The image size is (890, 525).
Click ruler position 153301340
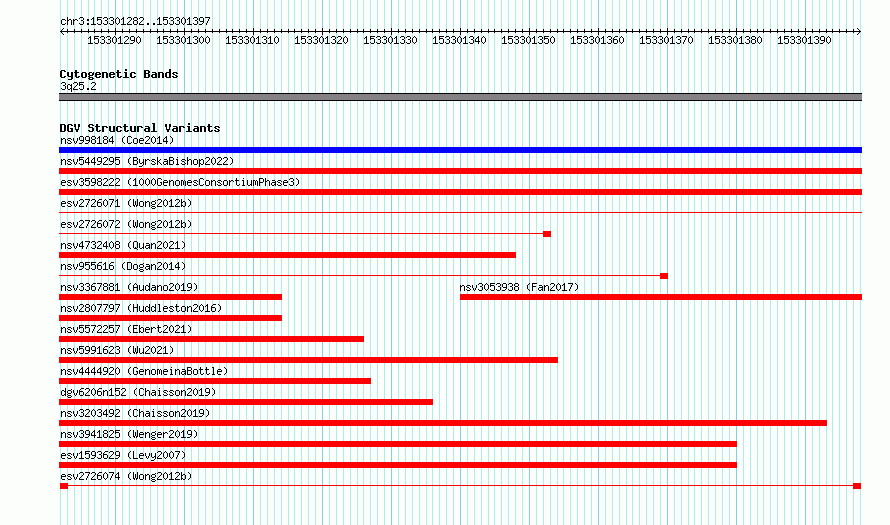[460, 40]
